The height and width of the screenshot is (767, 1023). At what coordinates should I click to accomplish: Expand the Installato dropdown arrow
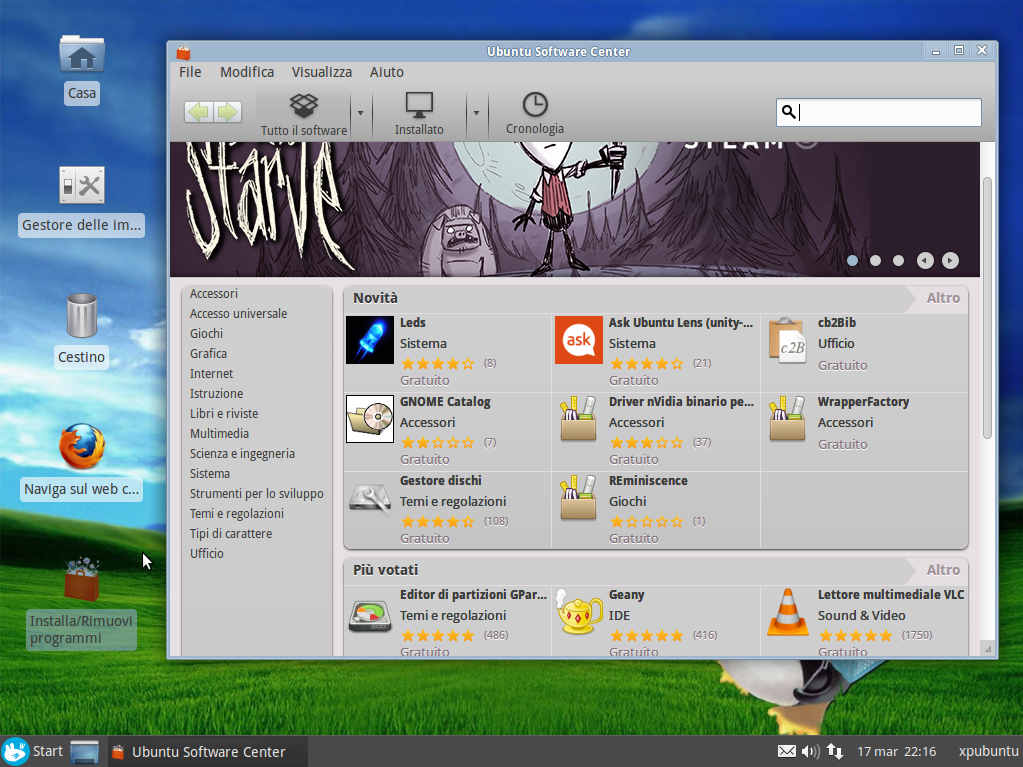click(x=476, y=113)
